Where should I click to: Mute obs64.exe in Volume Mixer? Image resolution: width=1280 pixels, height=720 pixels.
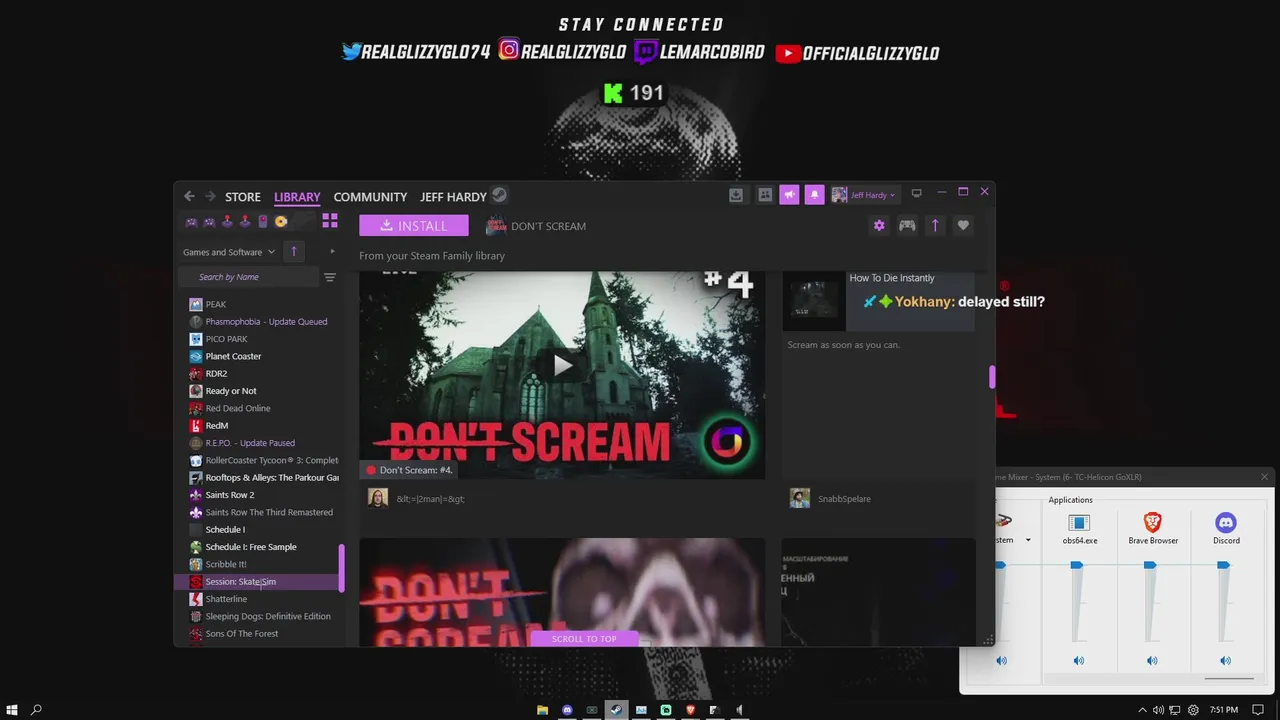pos(1079,661)
